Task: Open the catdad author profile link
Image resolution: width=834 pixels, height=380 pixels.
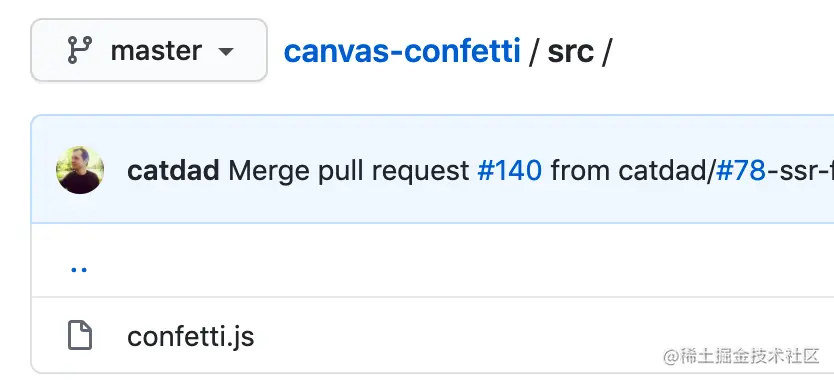Action: (173, 171)
